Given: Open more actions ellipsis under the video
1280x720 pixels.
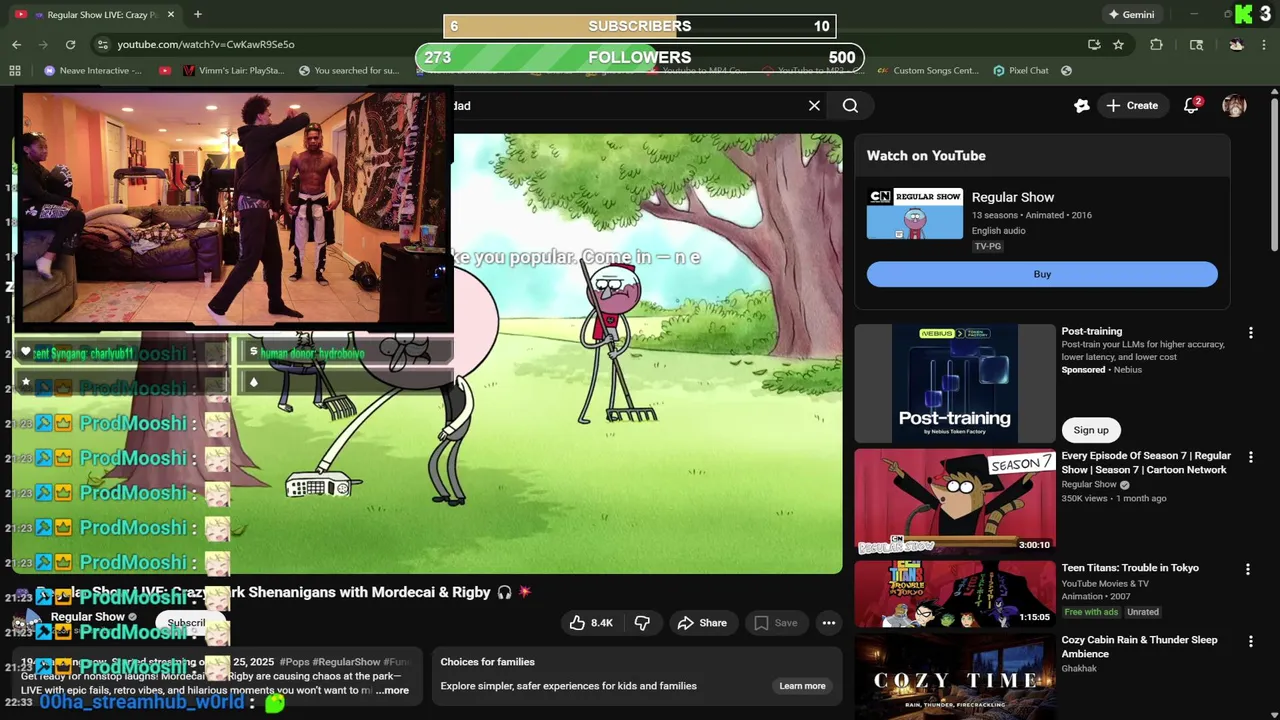Looking at the screenshot, I should pyautogui.click(x=829, y=623).
